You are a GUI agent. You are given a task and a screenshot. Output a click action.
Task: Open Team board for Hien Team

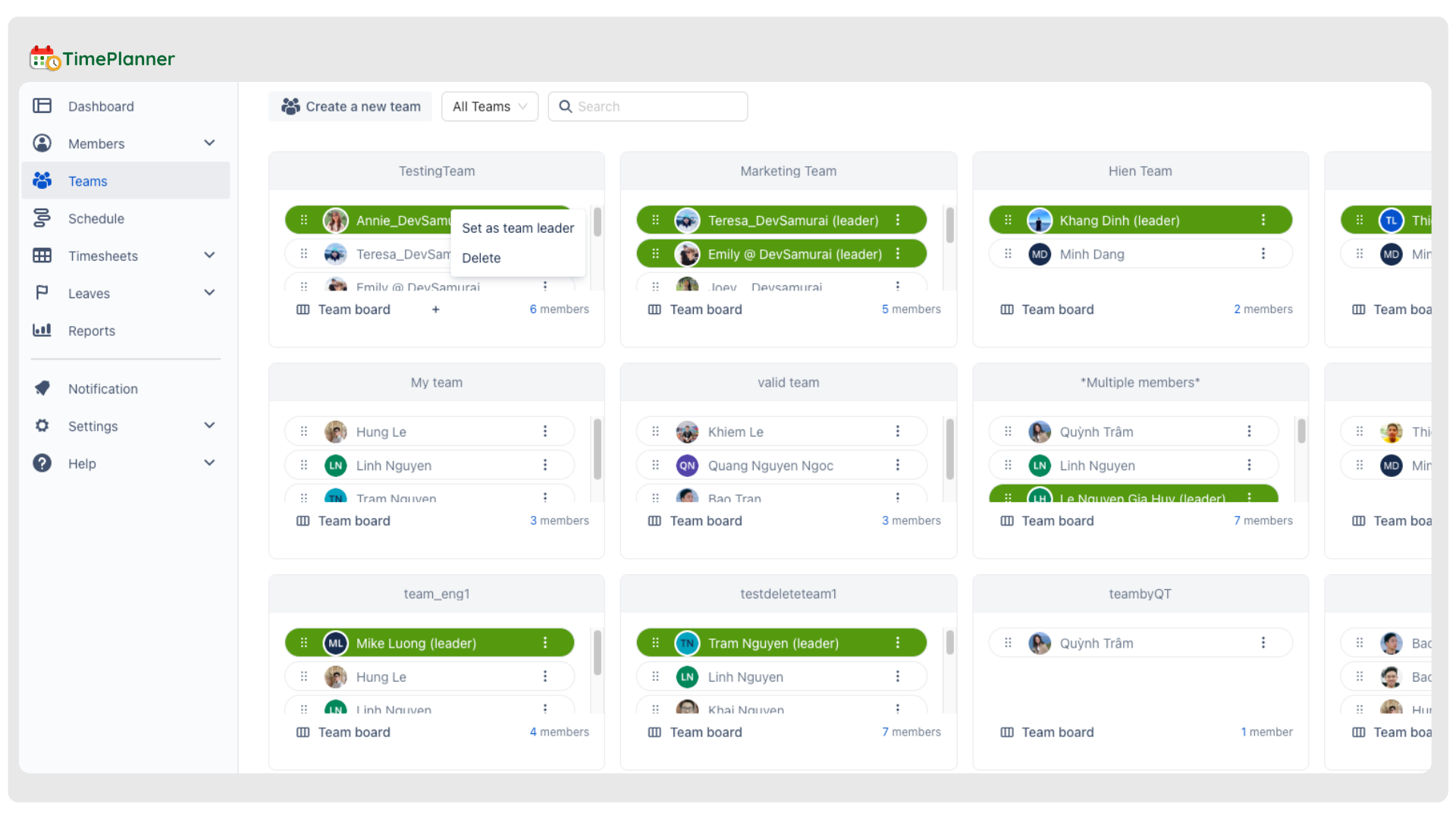pos(1047,309)
